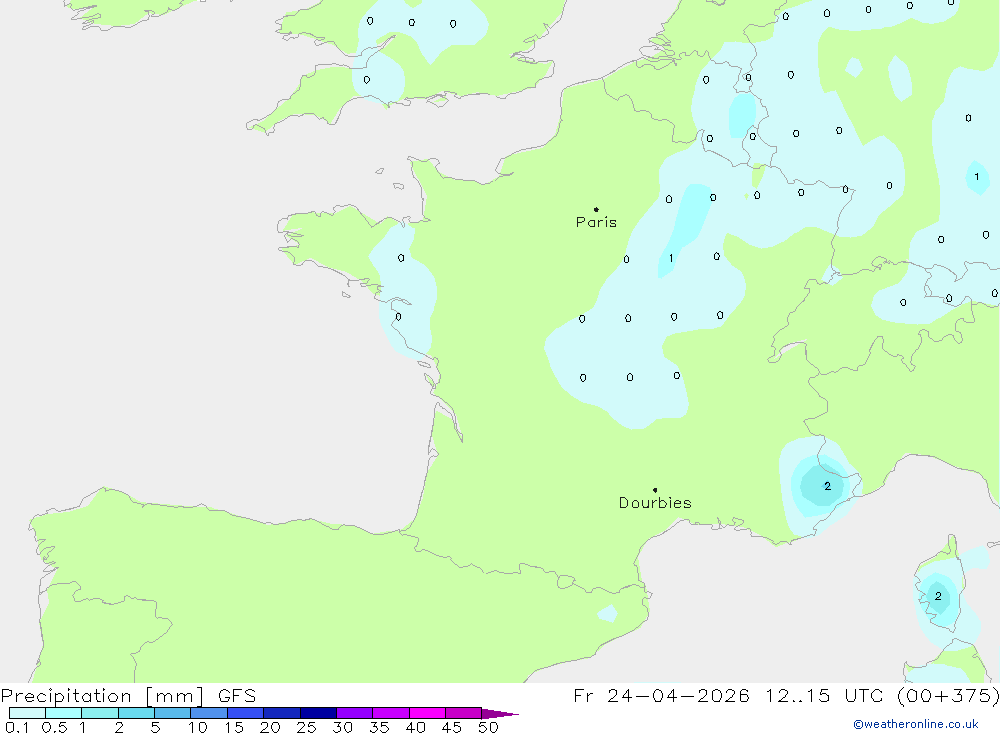Click the Paris city marker dot
The width and height of the screenshot is (1000, 733).
pyautogui.click(x=596, y=210)
